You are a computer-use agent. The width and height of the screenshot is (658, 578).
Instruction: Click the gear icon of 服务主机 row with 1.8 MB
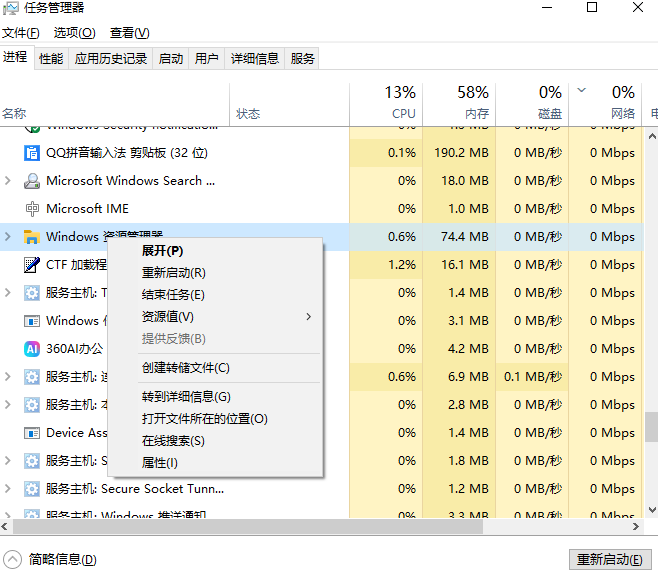[32, 461]
